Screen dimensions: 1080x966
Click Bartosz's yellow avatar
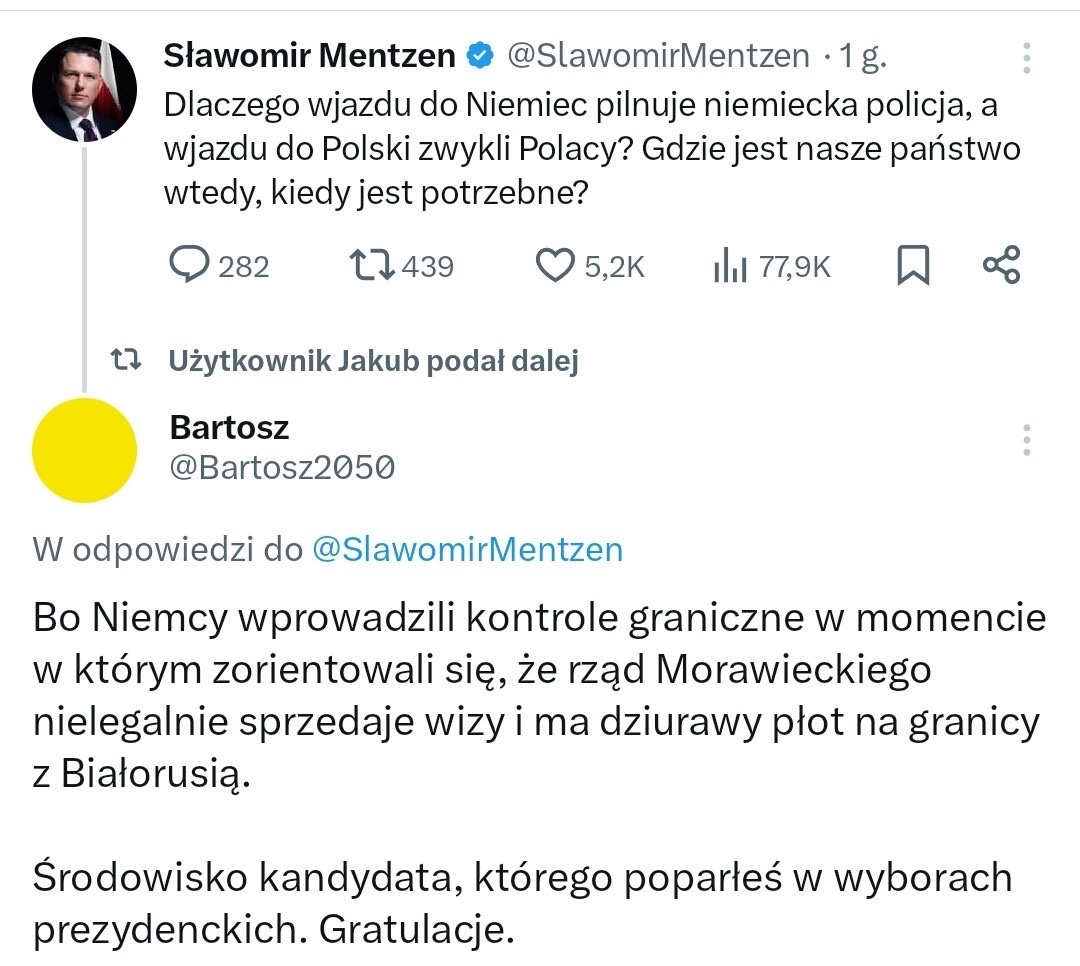85,449
